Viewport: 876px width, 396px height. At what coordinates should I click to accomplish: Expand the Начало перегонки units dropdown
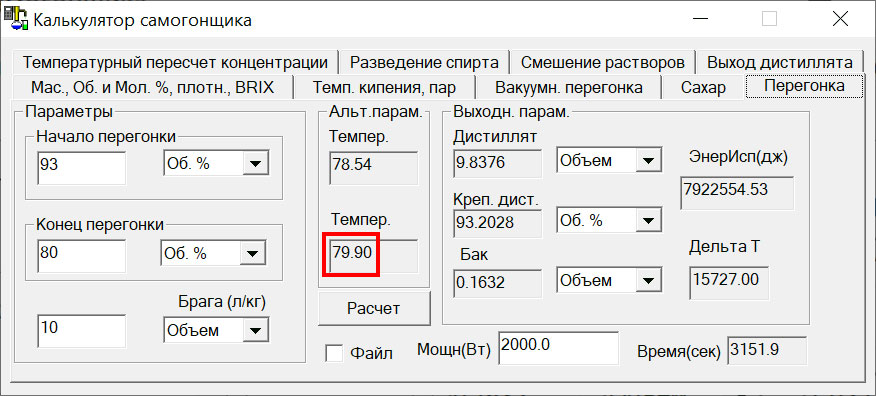[x=255, y=163]
